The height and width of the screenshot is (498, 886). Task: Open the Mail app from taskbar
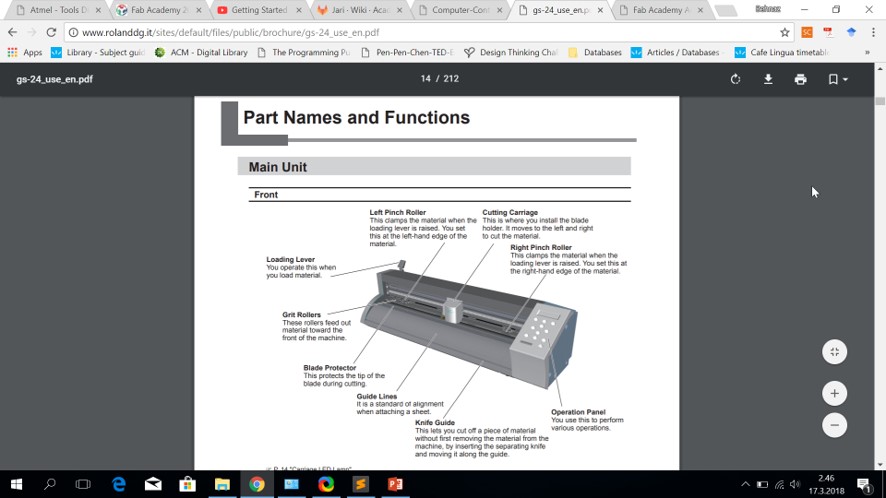[153, 484]
